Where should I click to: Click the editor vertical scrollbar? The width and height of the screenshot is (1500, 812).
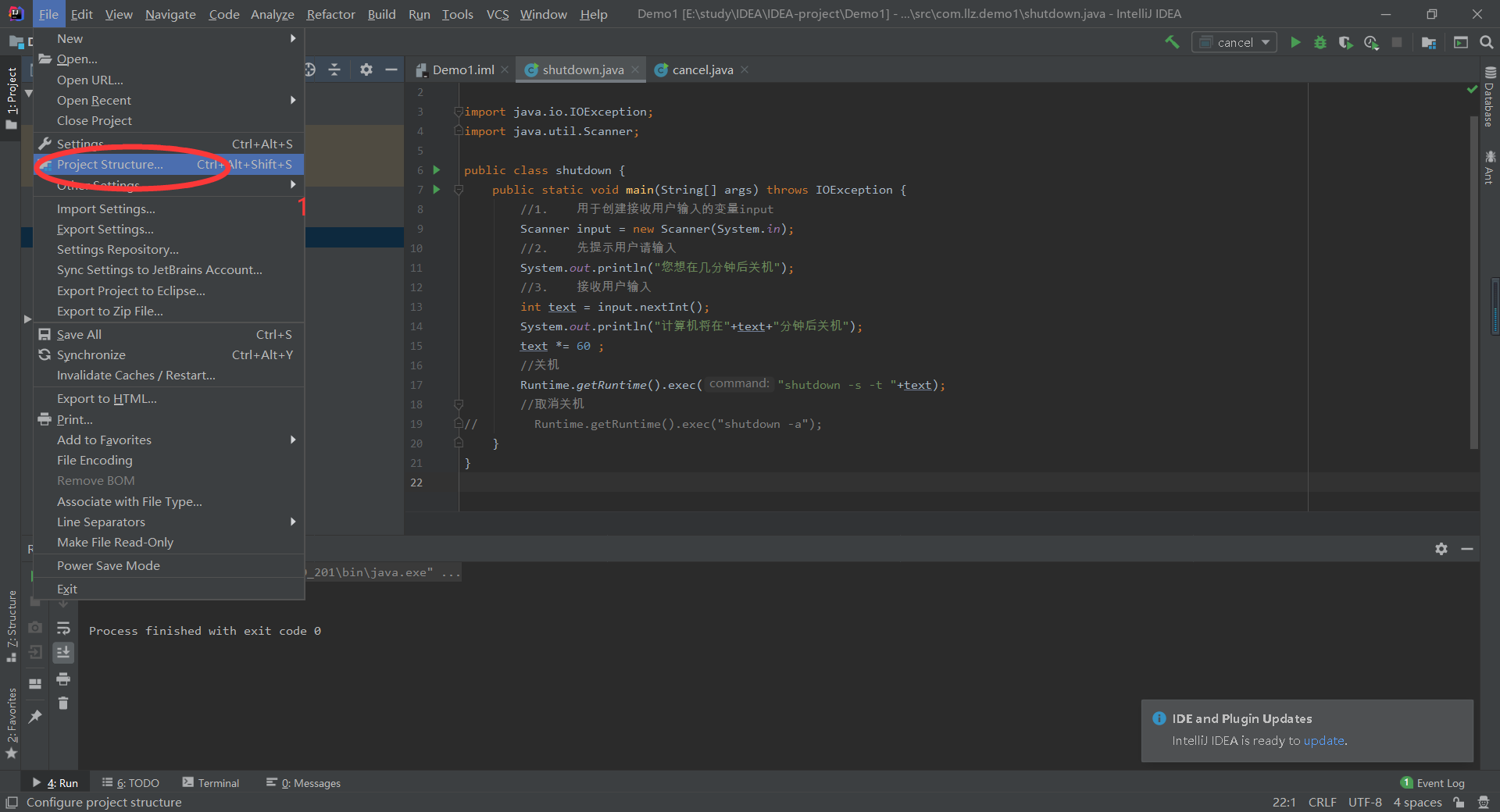(x=1474, y=281)
